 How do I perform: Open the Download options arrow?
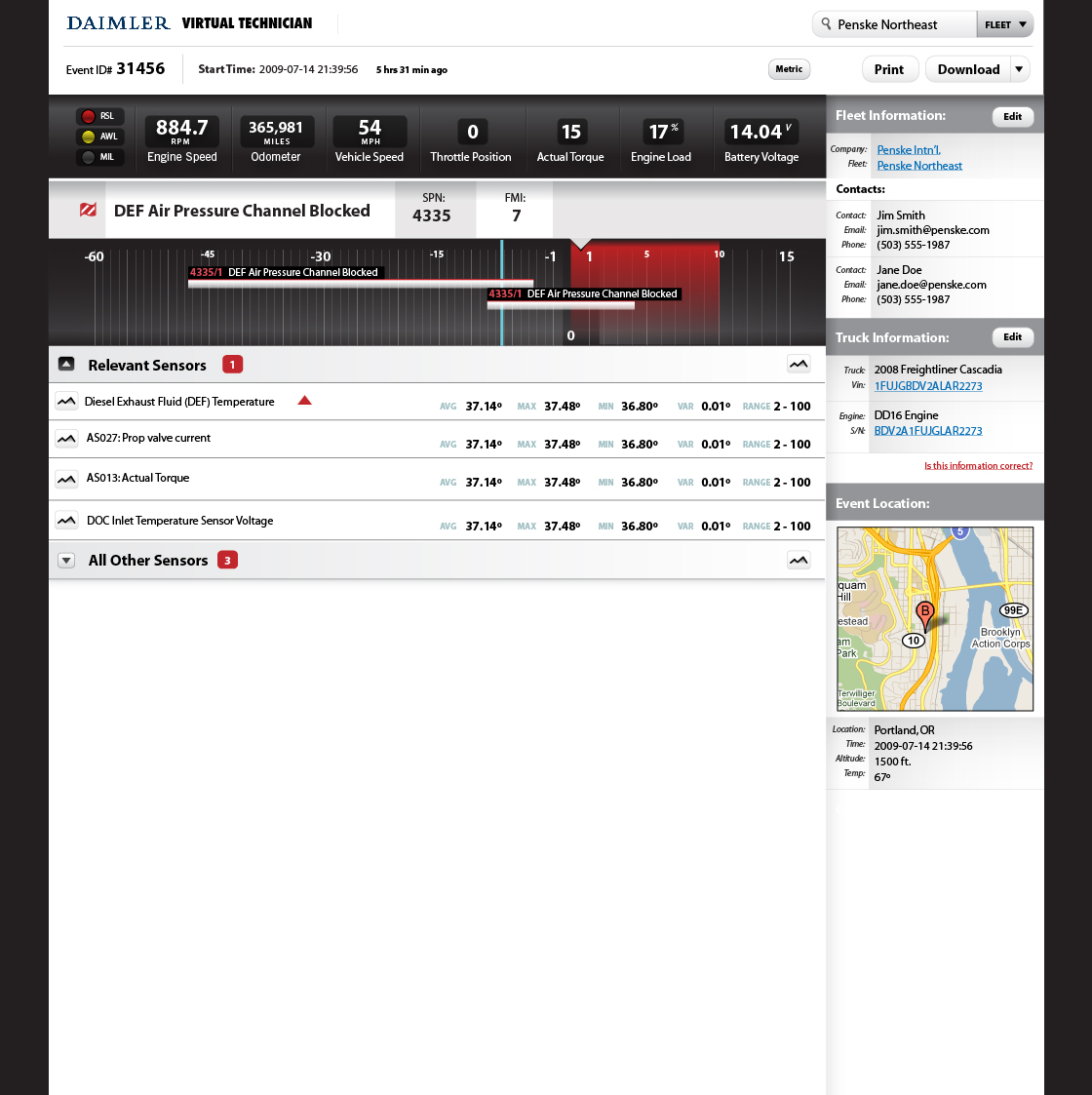1020,69
